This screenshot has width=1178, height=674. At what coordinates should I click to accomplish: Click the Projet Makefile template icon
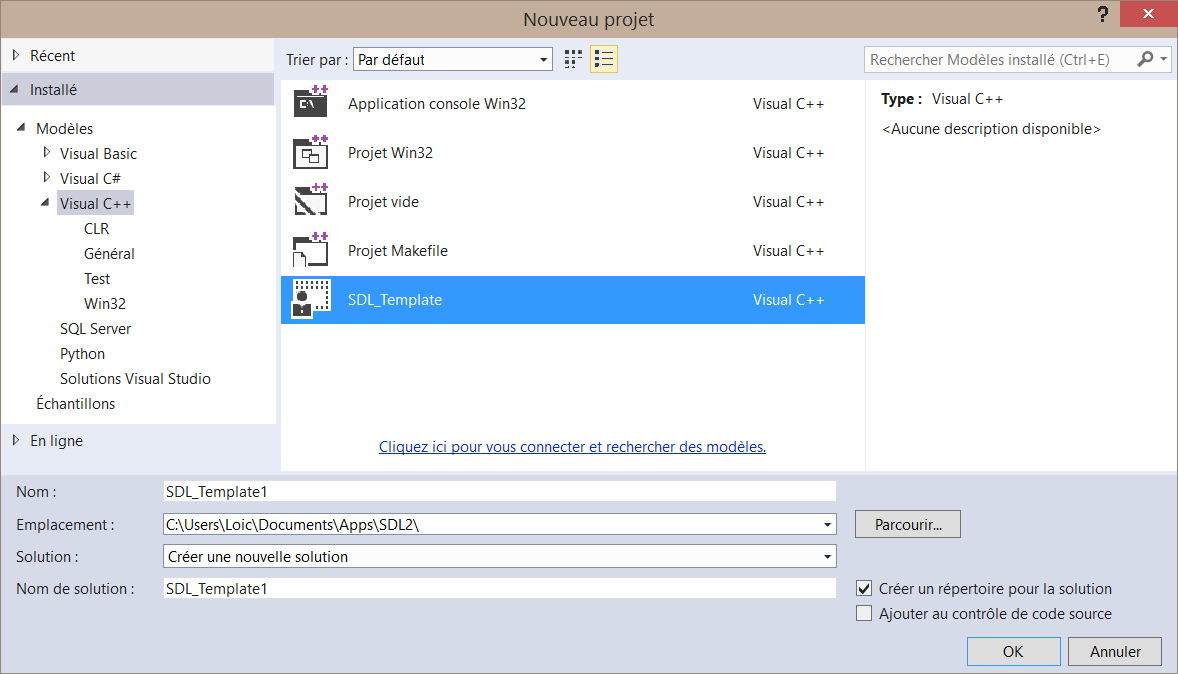(x=310, y=251)
